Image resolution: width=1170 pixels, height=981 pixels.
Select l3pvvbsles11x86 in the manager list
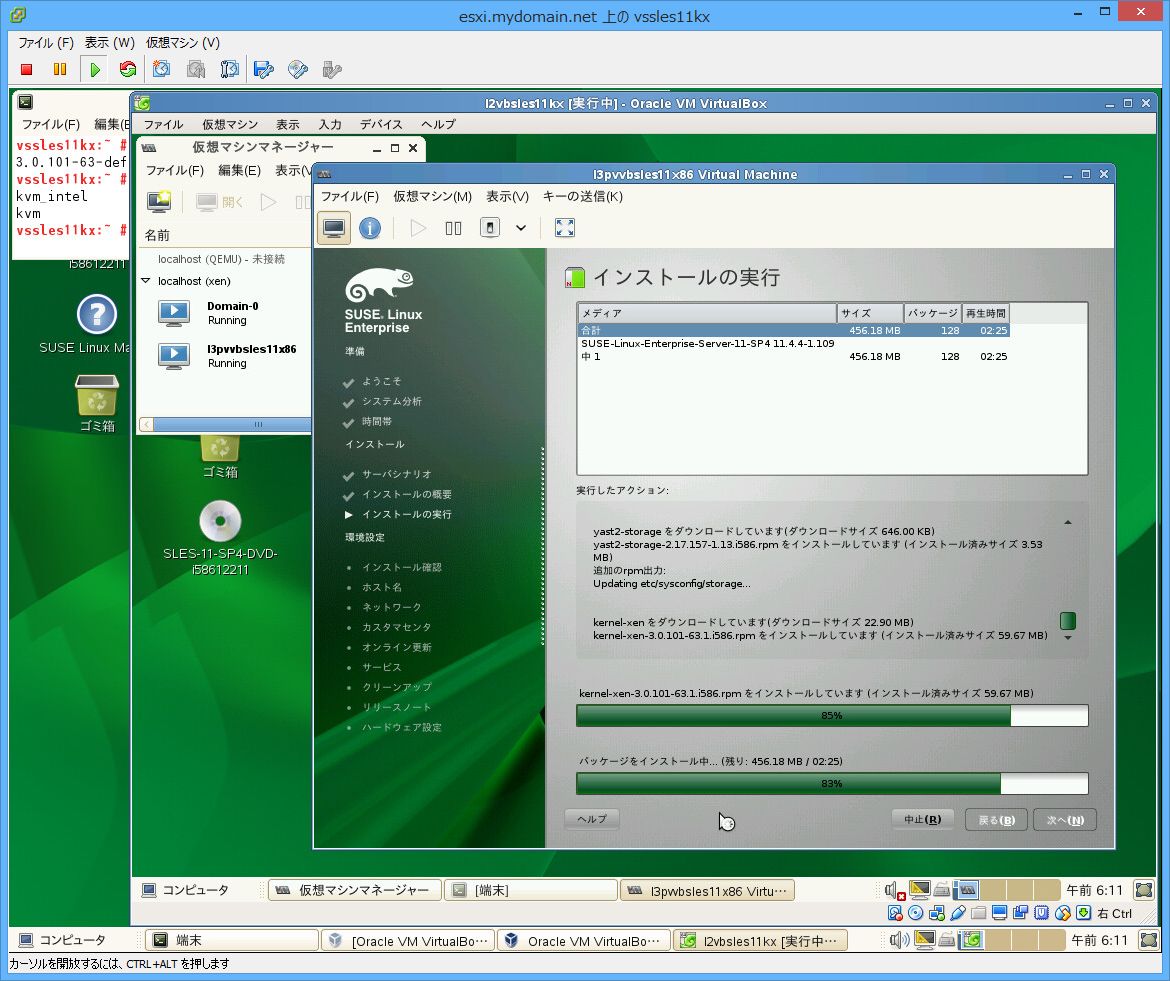[x=224, y=356]
